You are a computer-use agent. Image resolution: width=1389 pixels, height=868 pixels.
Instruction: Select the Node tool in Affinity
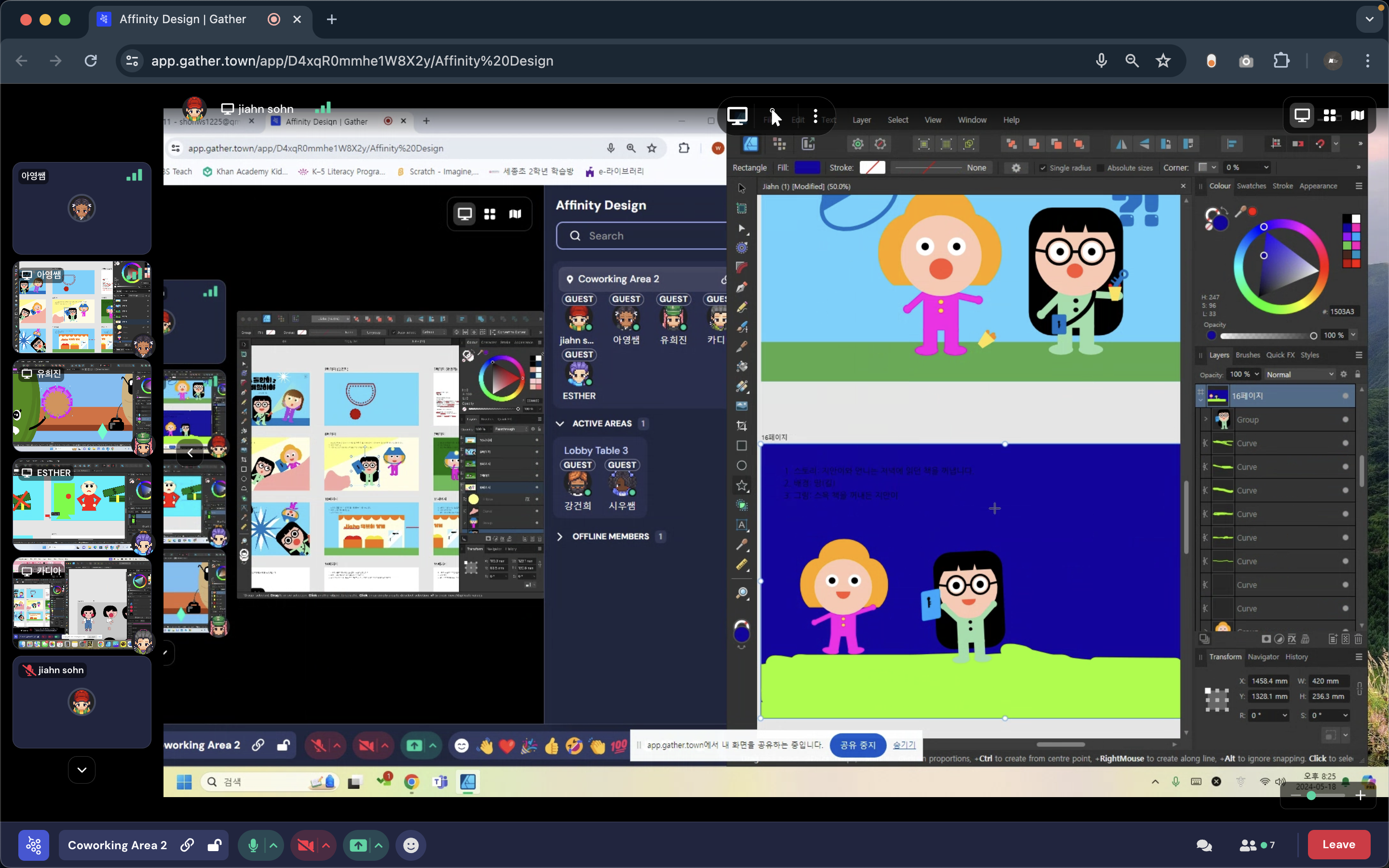[x=742, y=229]
